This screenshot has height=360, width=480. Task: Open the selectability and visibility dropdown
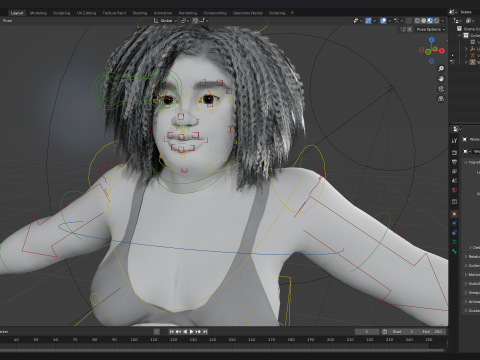pyautogui.click(x=357, y=21)
